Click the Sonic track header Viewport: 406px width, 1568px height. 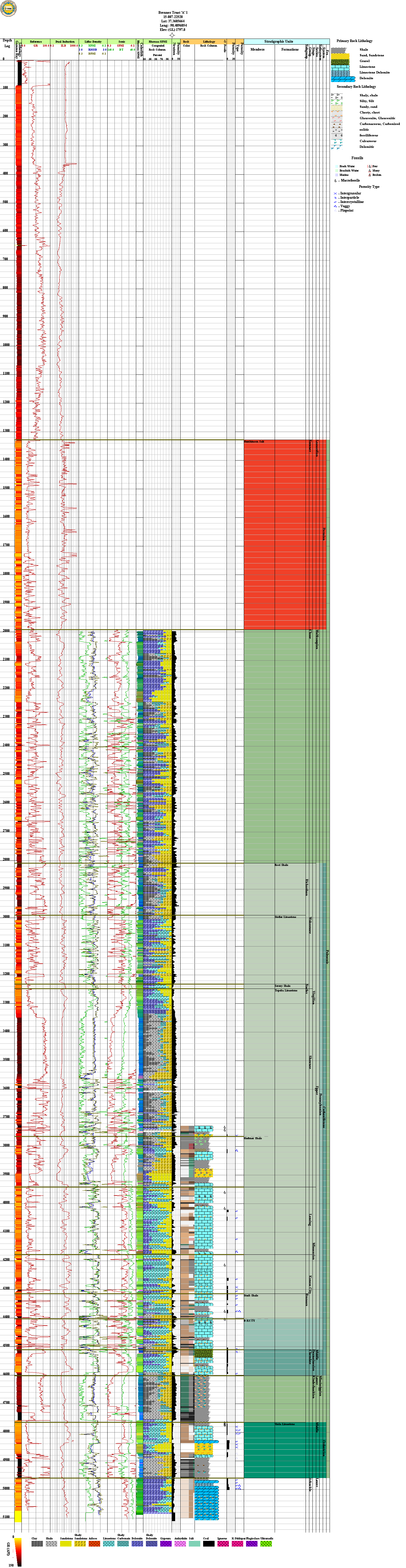(x=122, y=41)
